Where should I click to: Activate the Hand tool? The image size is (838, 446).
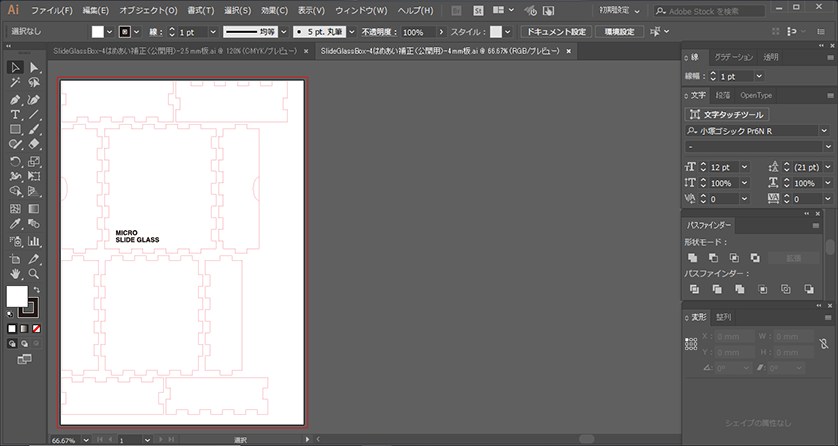tap(15, 273)
